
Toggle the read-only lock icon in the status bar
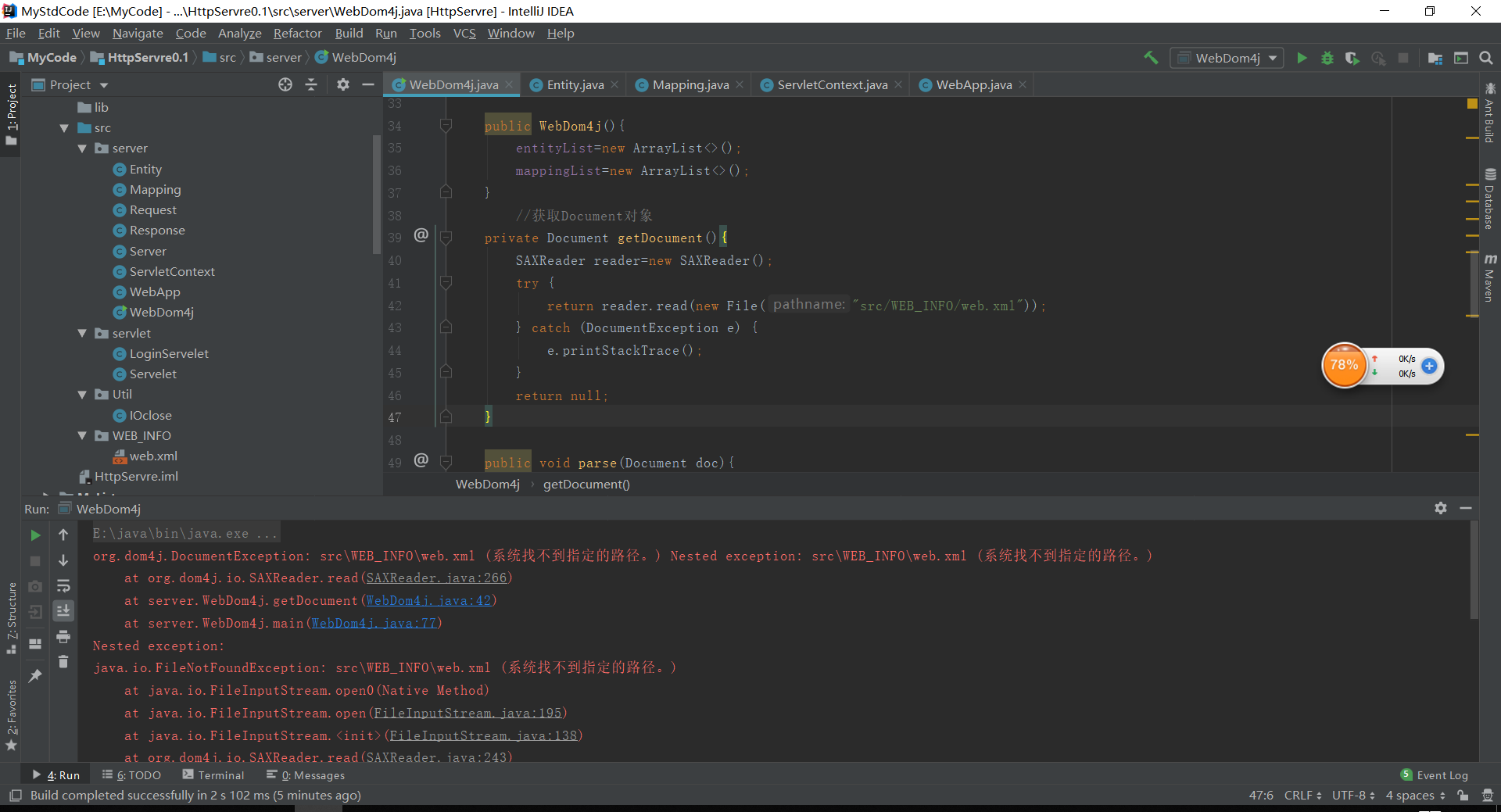coord(1463,796)
